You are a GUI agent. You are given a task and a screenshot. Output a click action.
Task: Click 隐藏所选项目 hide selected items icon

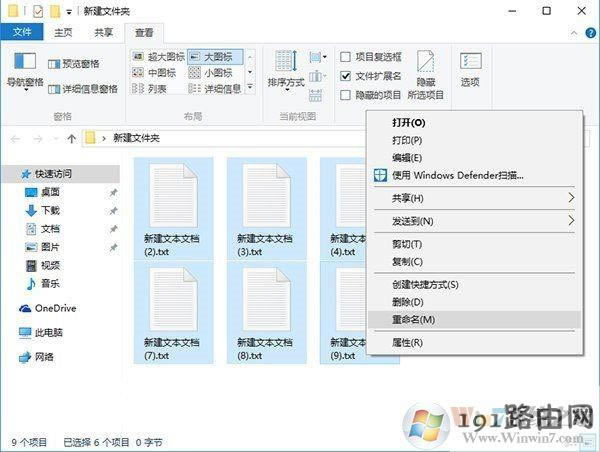425,68
